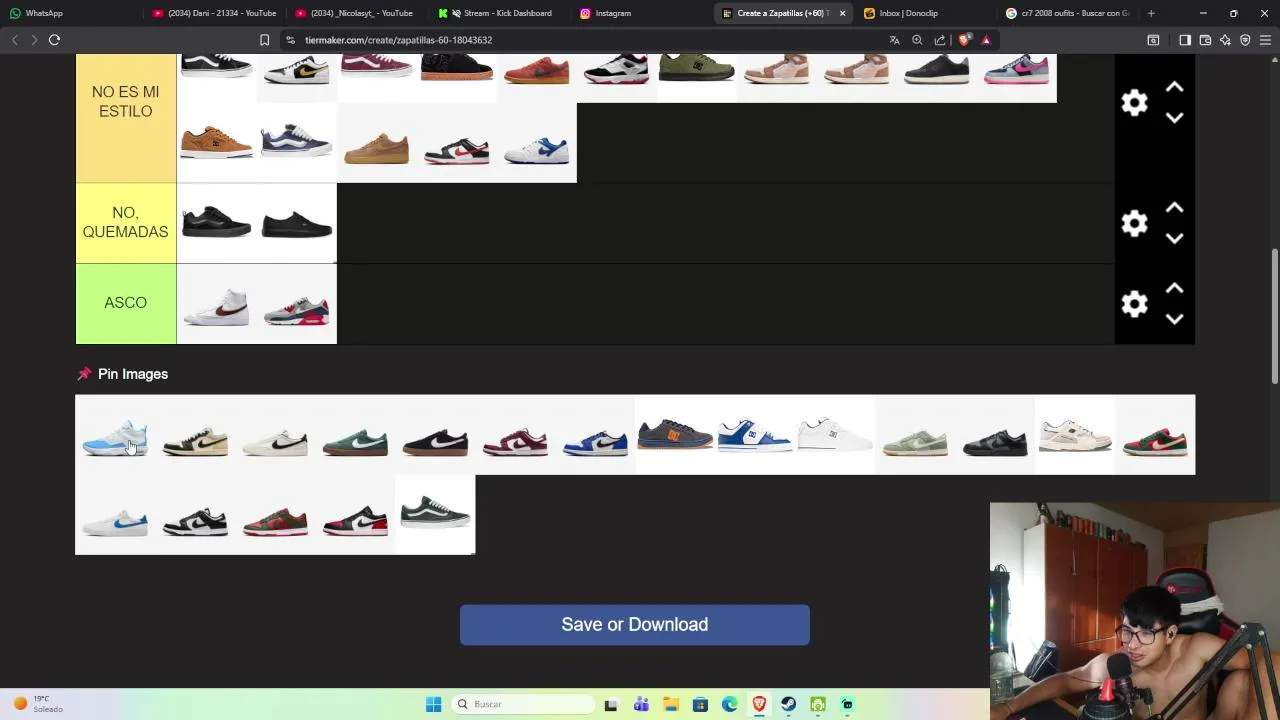Open the translate page icon

(x=894, y=40)
